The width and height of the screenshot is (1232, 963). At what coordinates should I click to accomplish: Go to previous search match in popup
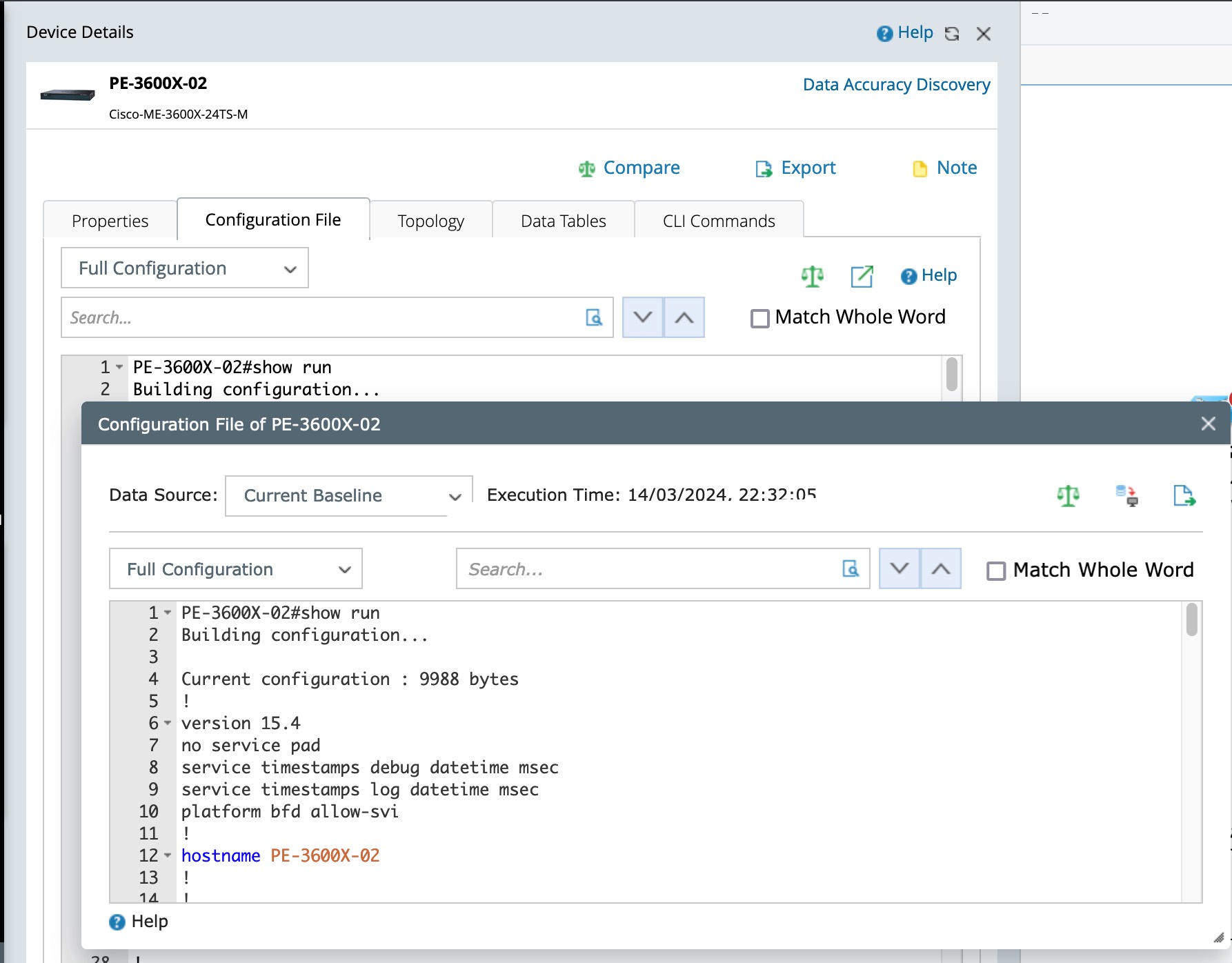pos(941,568)
